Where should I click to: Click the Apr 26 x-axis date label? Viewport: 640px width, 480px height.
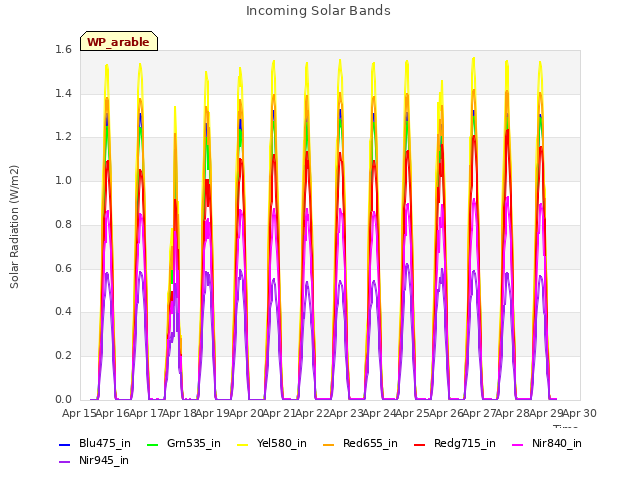click(446, 414)
